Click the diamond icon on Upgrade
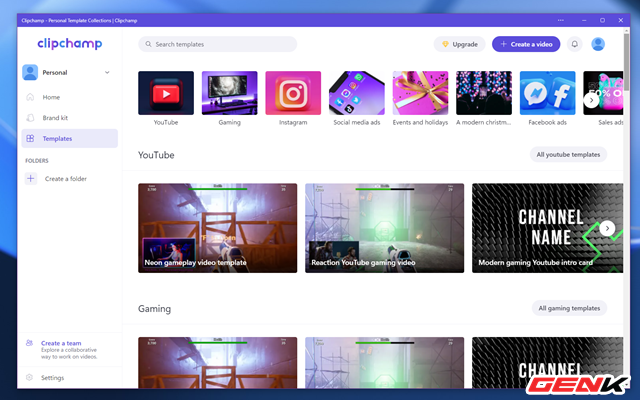Image resolution: width=640 pixels, height=400 pixels. pyautogui.click(x=445, y=44)
